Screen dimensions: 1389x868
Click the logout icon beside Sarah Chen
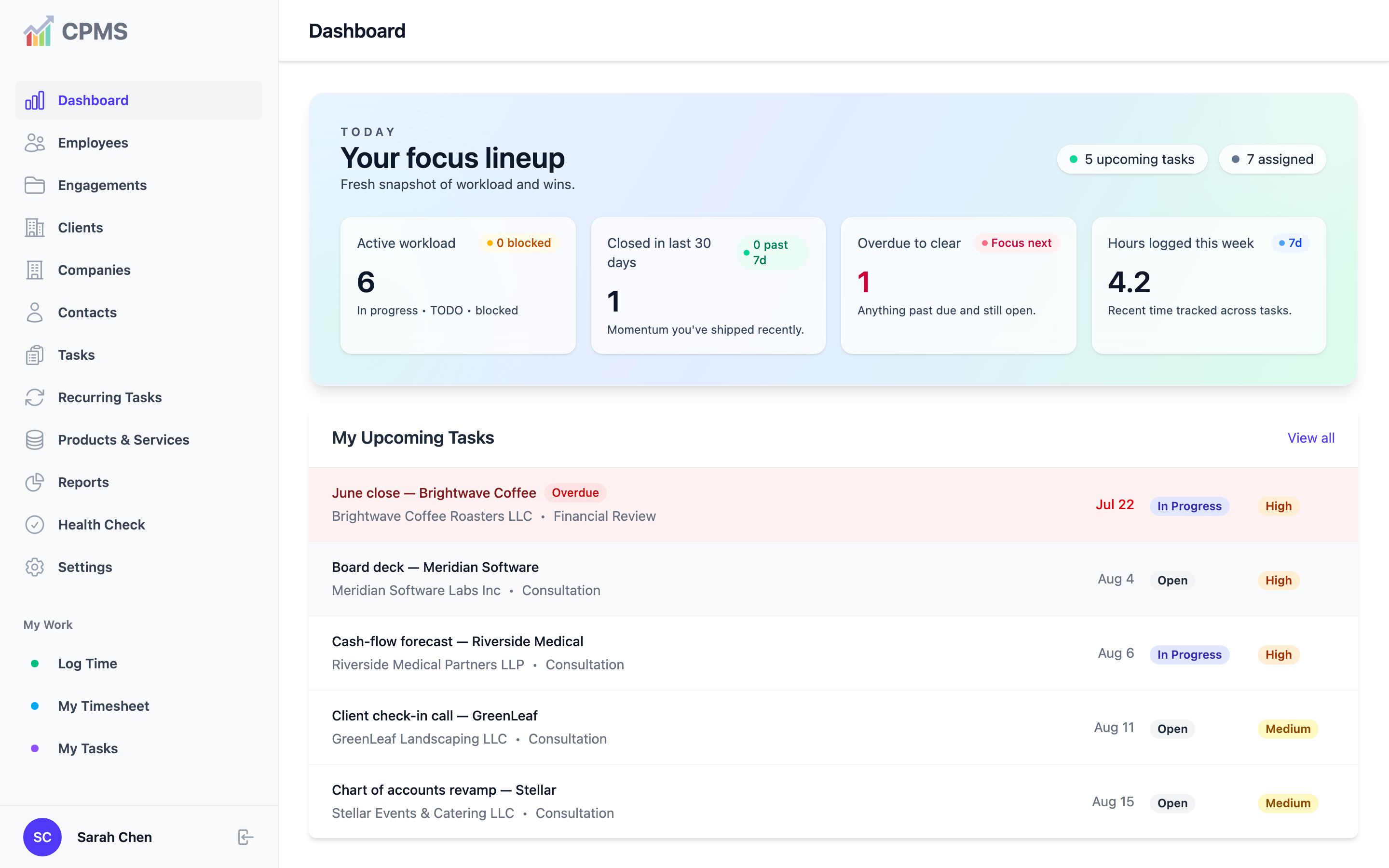[245, 838]
